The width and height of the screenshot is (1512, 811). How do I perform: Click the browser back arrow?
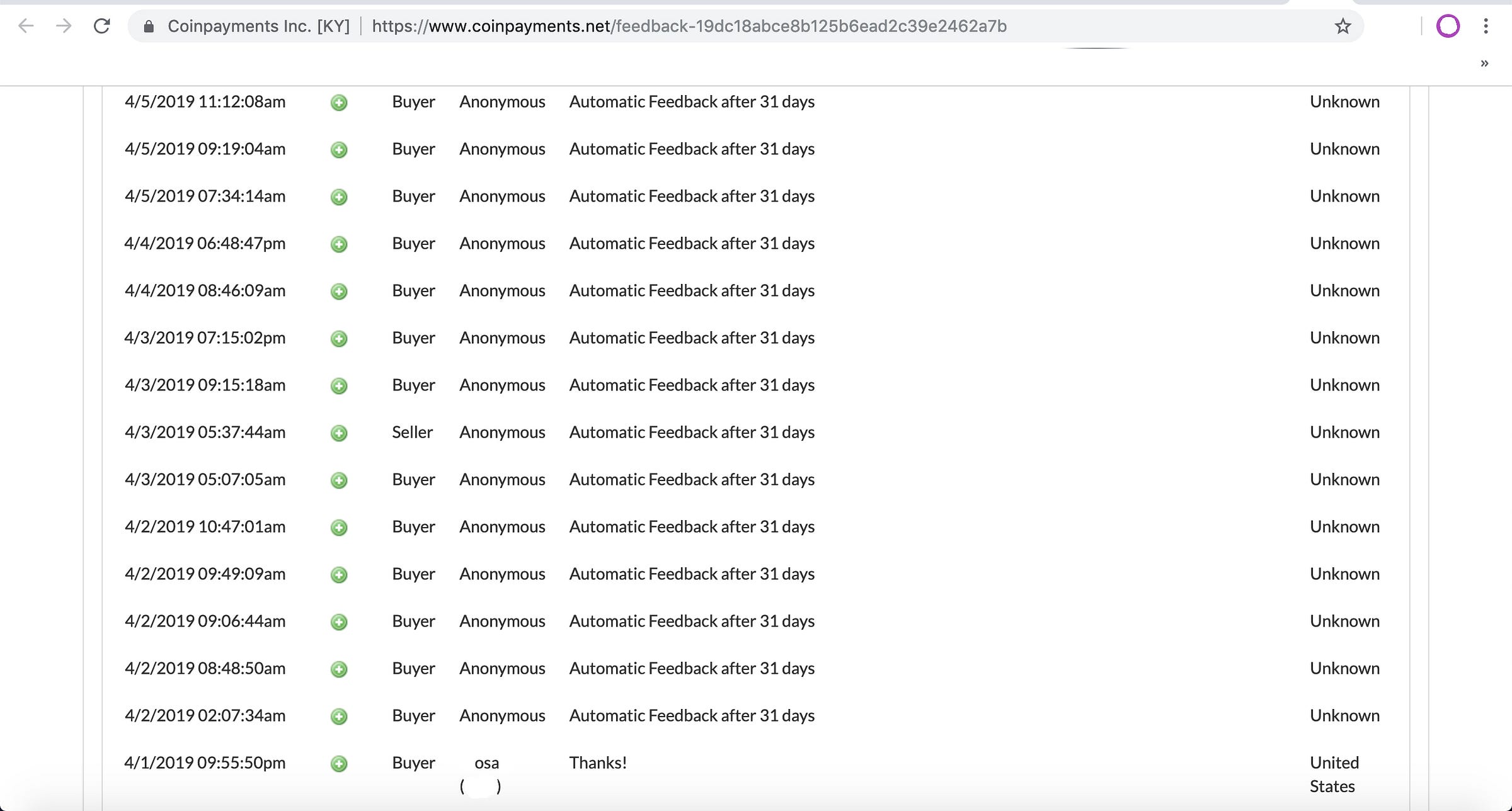point(26,26)
